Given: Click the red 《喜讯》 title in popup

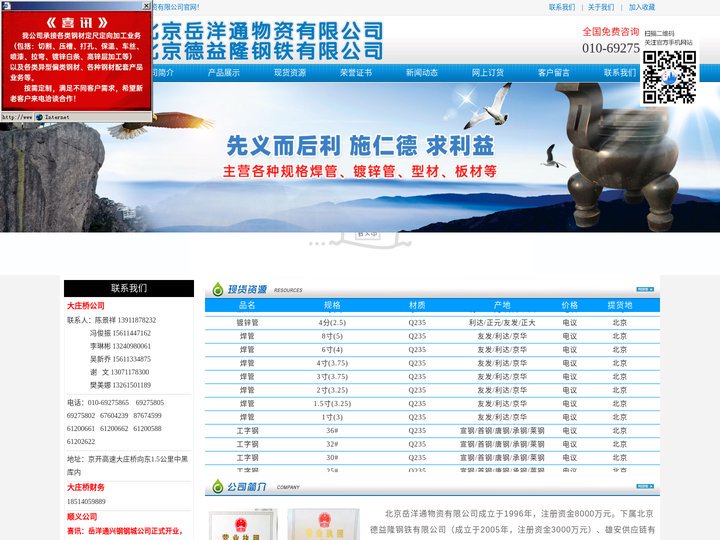Looking at the screenshot, I should pyautogui.click(x=77, y=22).
